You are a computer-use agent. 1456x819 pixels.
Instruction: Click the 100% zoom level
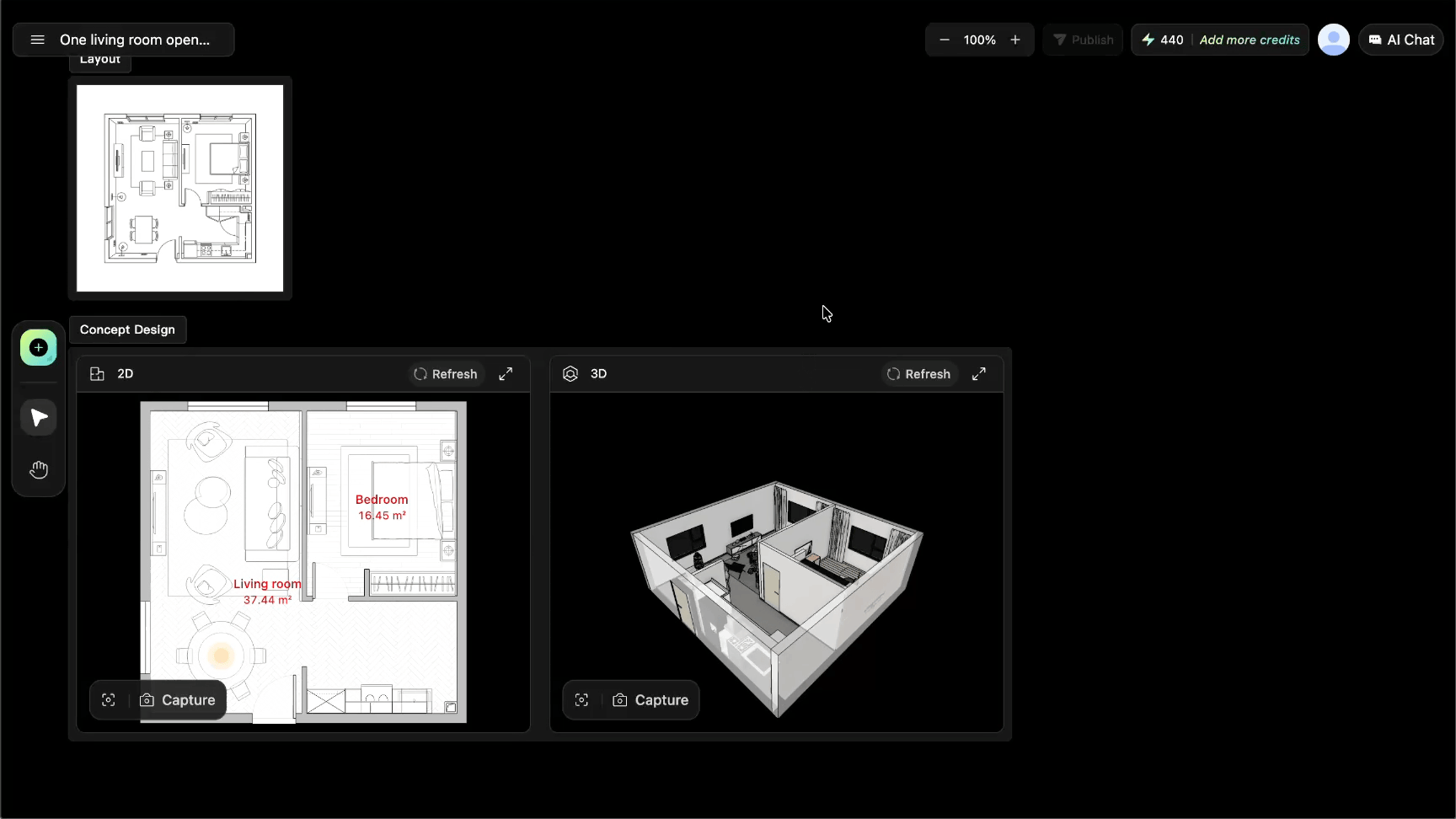(x=980, y=40)
